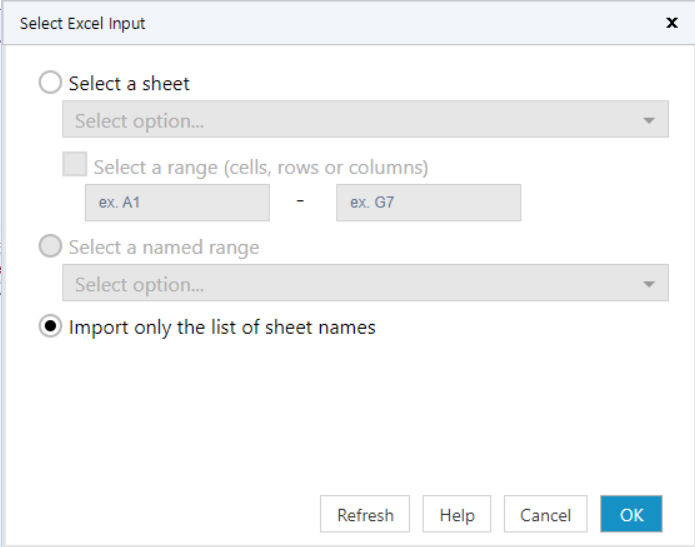Click the "Select a sheet" label text

129,84
